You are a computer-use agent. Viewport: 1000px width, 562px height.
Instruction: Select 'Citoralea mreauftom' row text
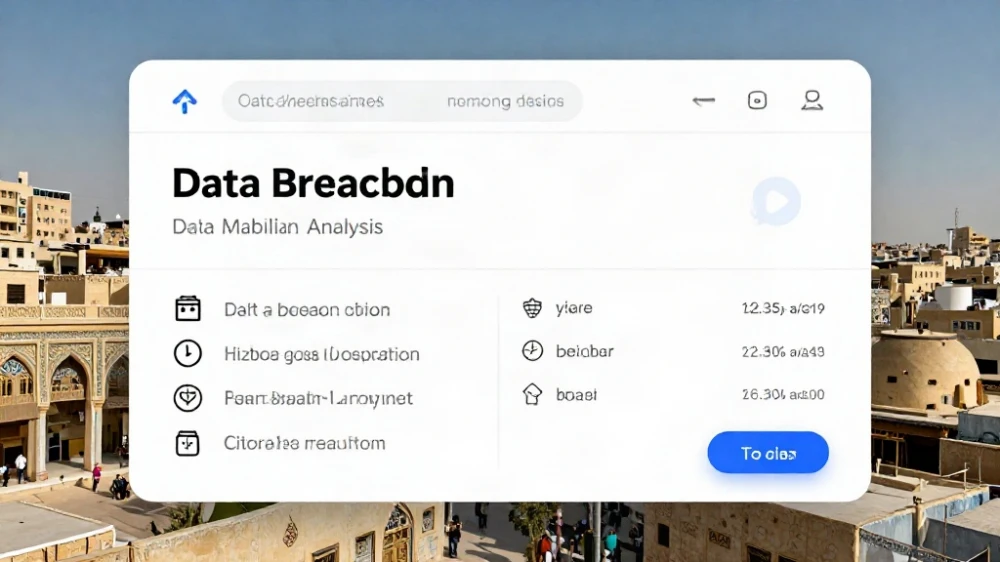click(304, 443)
